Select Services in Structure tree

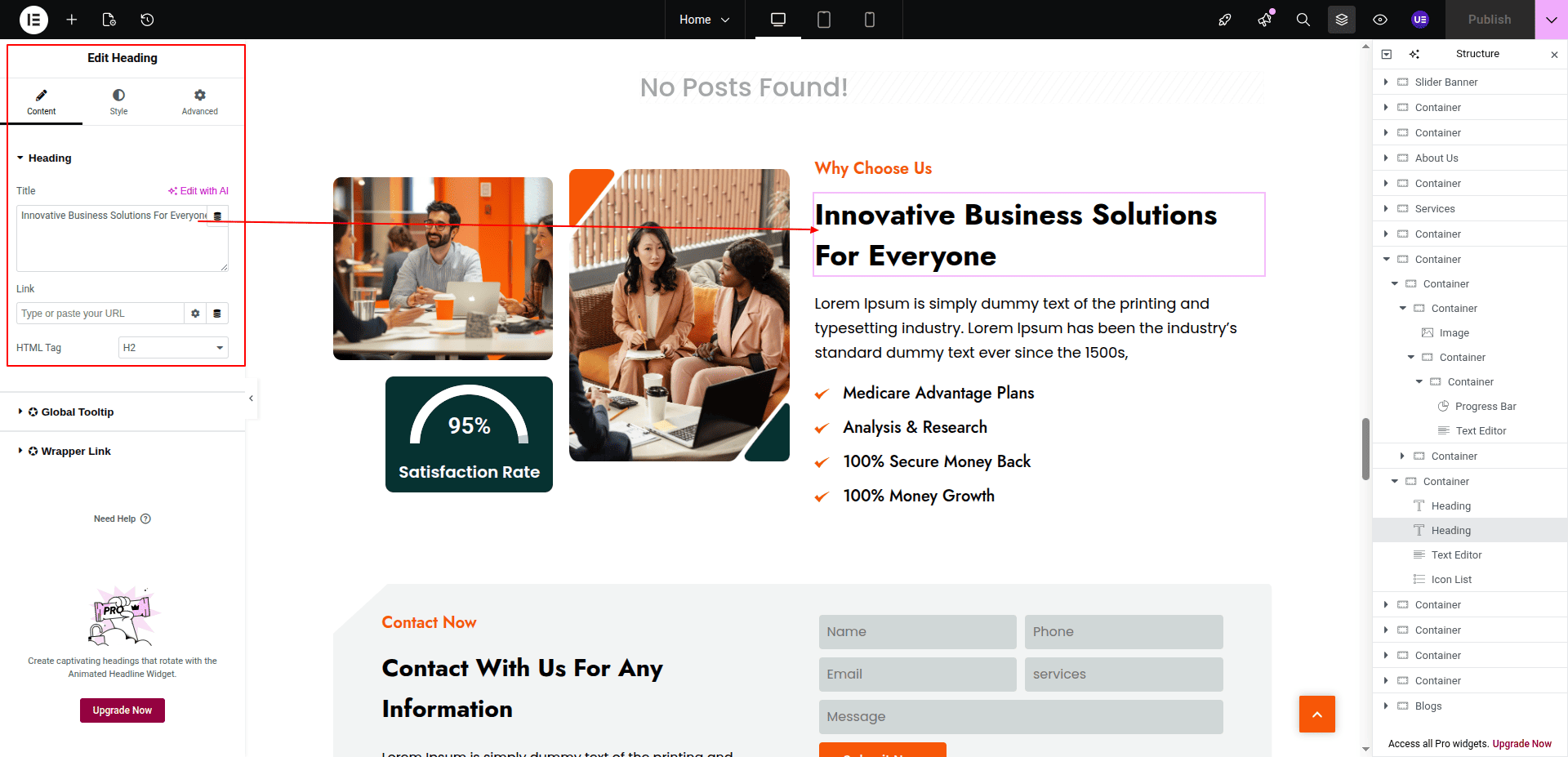[1435, 209]
